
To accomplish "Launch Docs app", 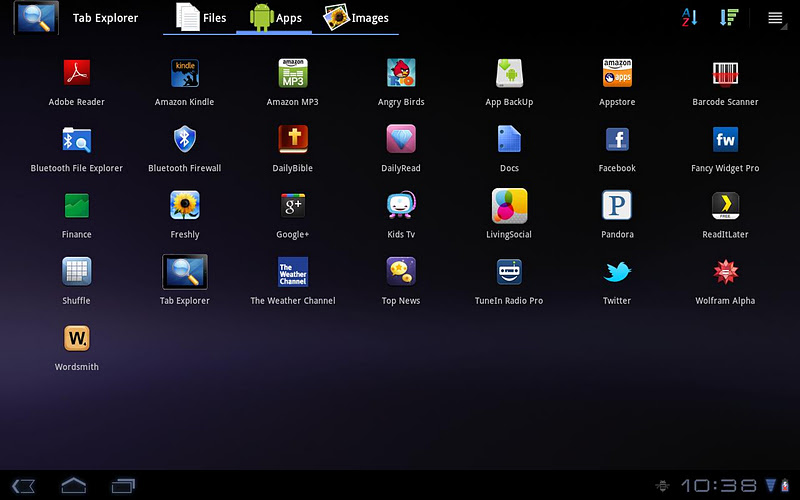I will [509, 139].
